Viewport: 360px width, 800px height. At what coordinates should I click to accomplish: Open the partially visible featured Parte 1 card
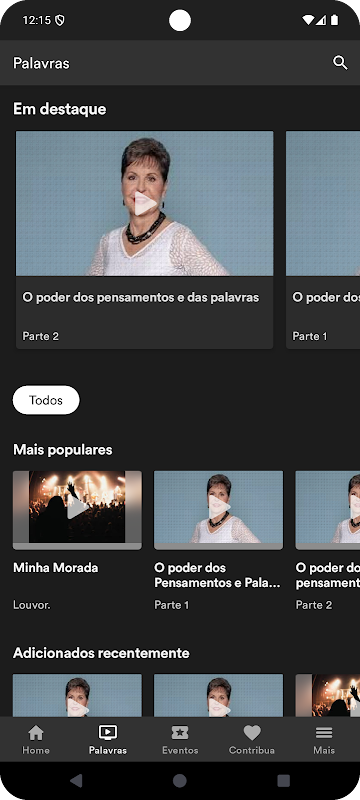tap(323, 240)
